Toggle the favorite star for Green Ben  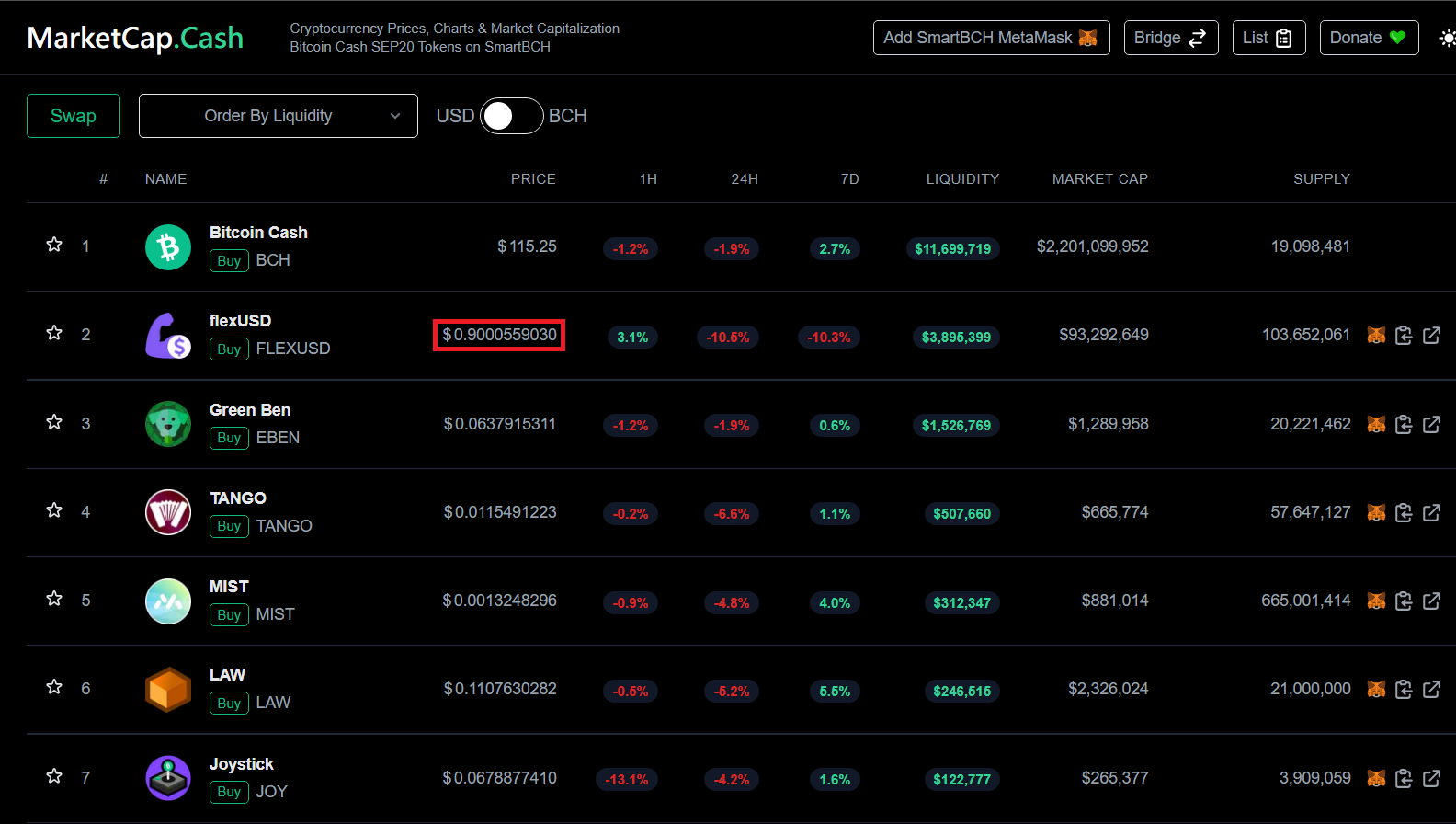pyautogui.click(x=54, y=422)
